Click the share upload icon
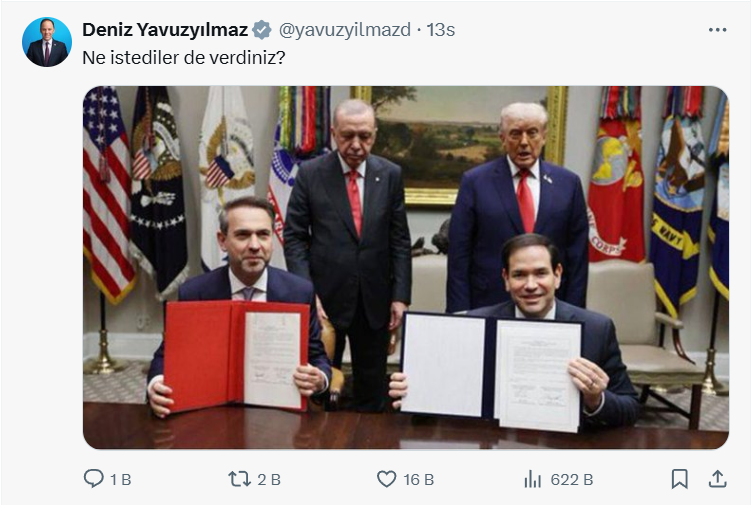751x505 pixels. pyautogui.click(x=717, y=479)
